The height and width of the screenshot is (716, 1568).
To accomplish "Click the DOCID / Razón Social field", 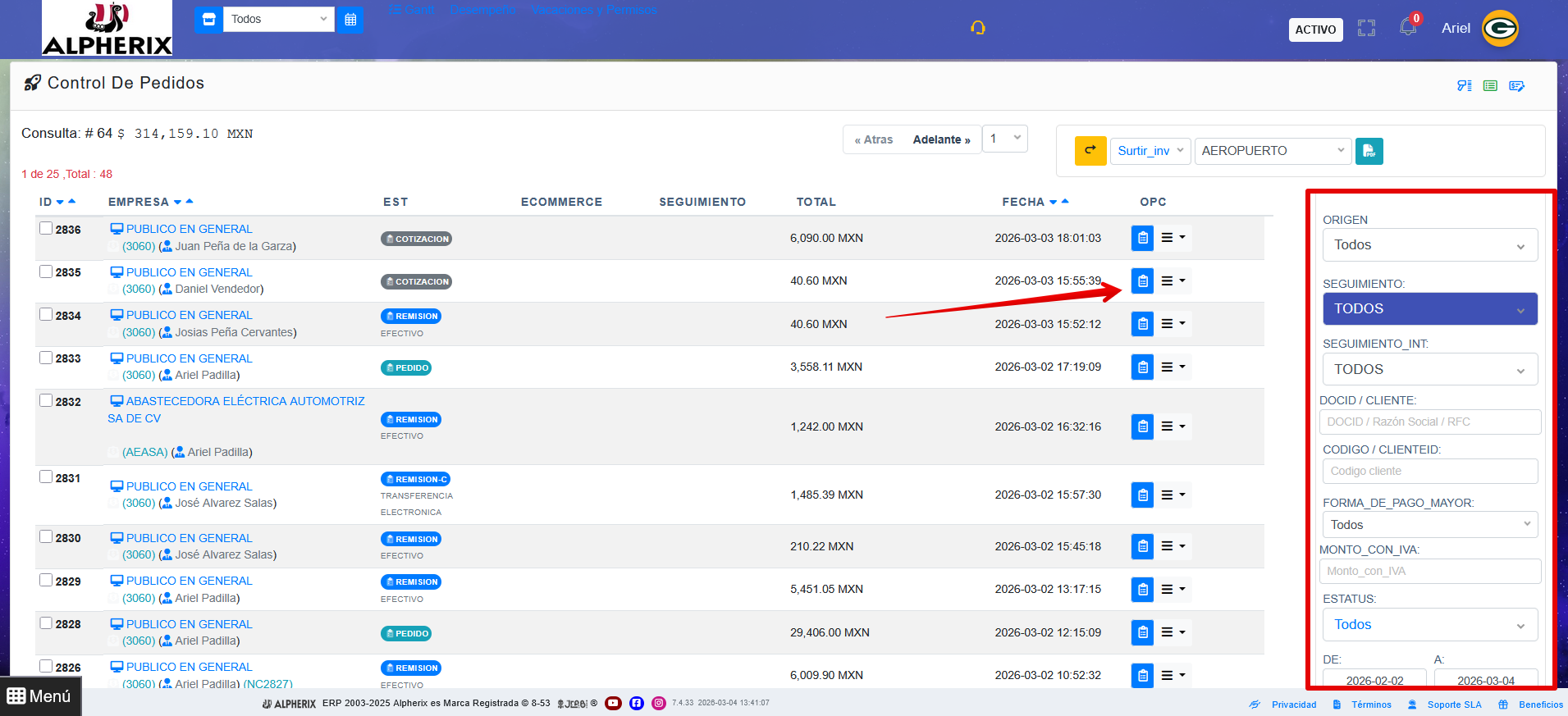I will (x=1429, y=422).
